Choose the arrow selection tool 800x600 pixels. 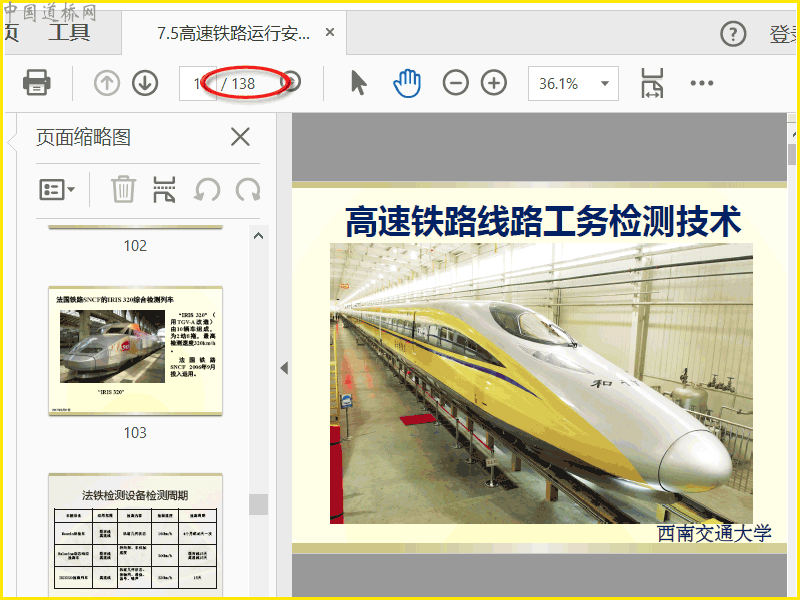pyautogui.click(x=359, y=83)
